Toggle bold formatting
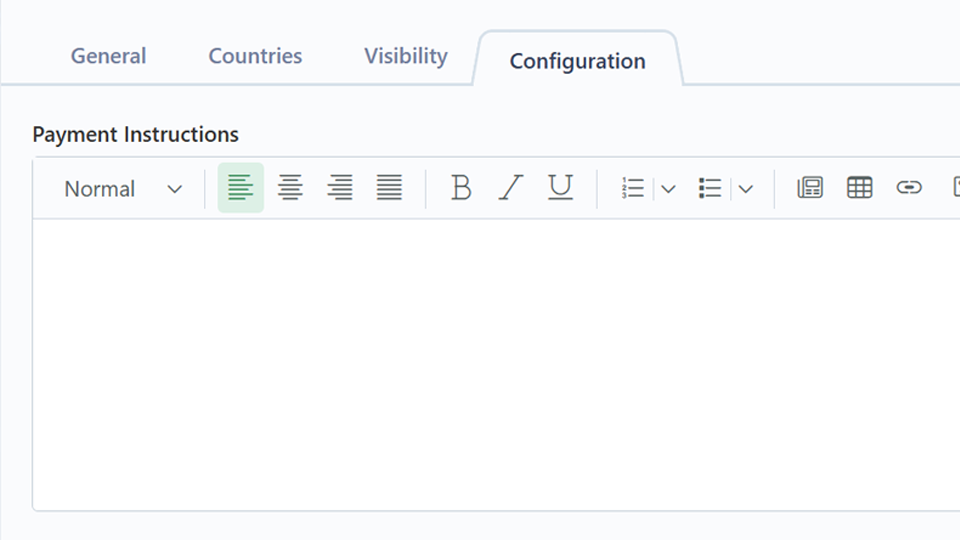 point(460,188)
